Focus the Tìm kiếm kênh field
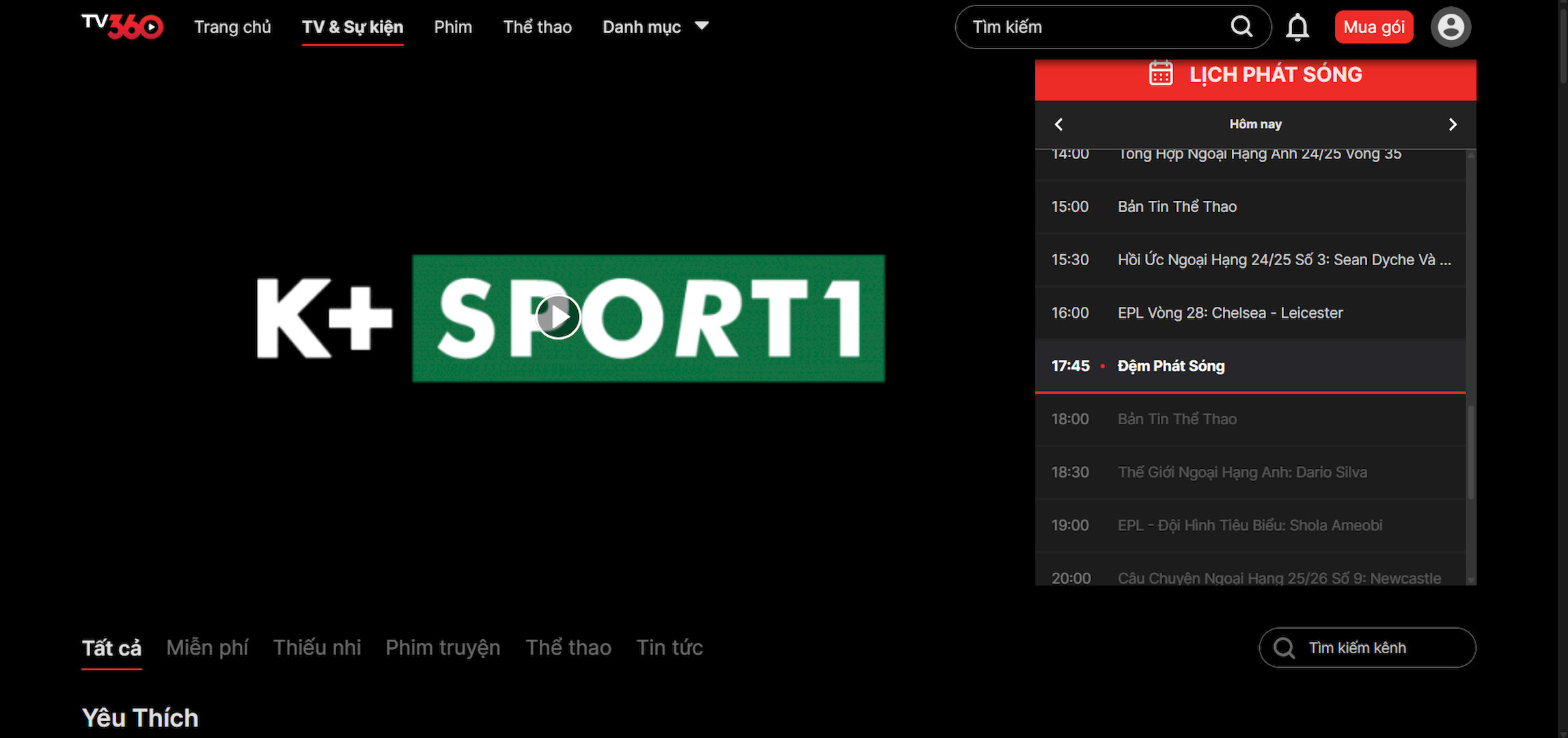Viewport: 1568px width, 738px height. tap(1367, 648)
